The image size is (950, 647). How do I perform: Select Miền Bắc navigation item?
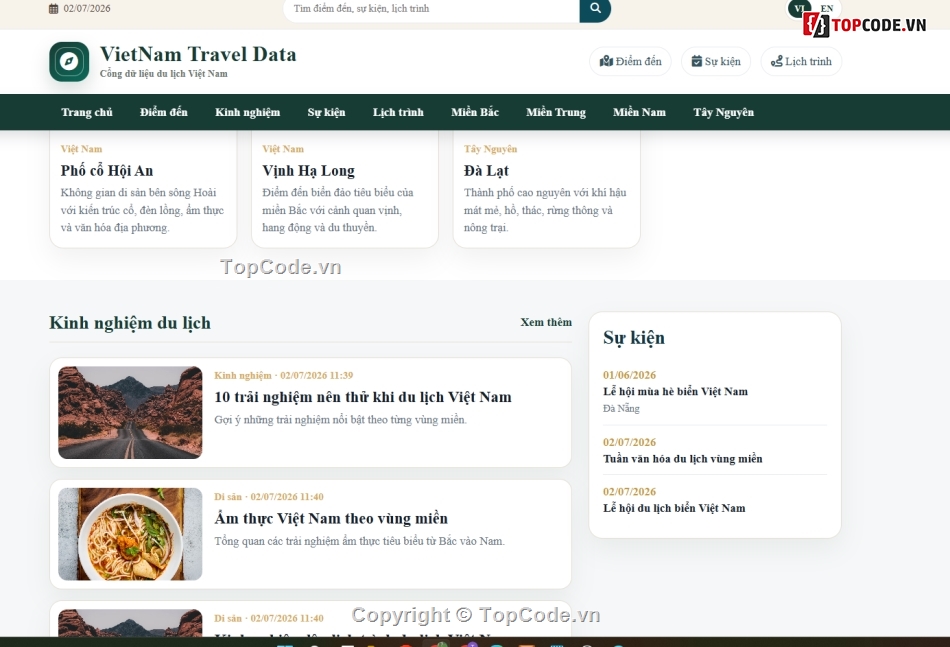(x=475, y=112)
